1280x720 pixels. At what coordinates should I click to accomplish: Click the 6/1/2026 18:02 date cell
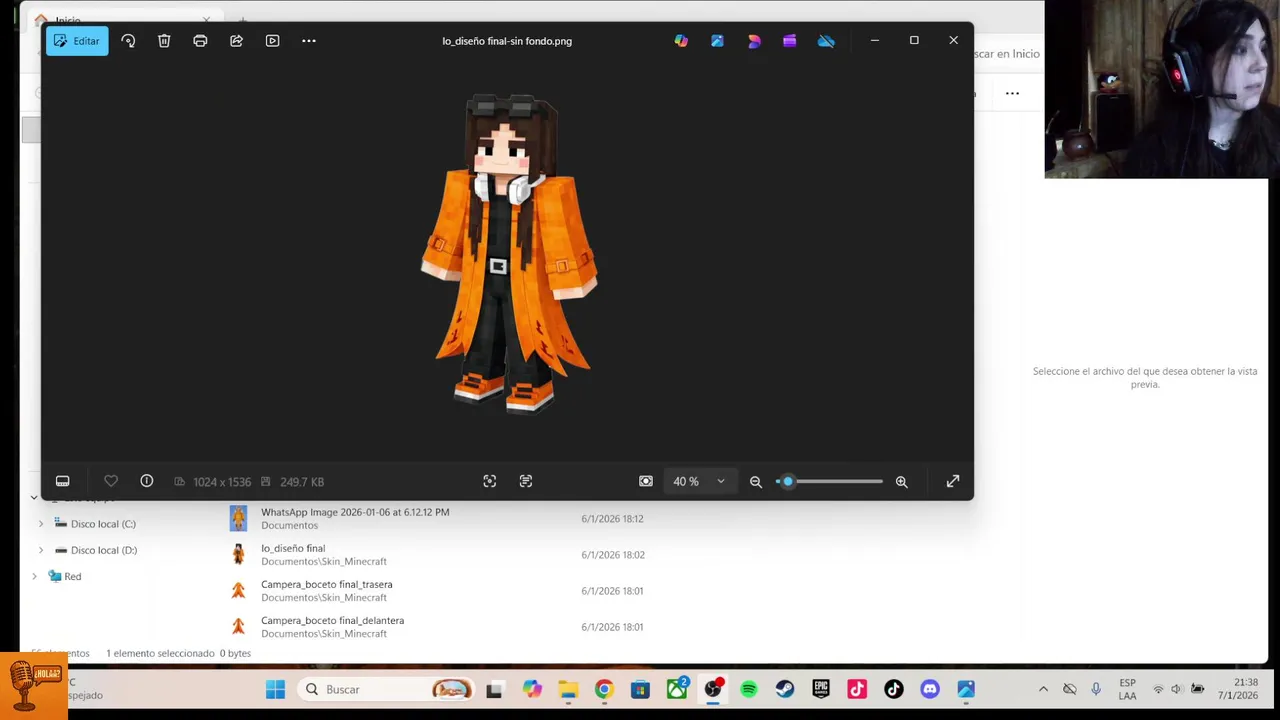[612, 555]
